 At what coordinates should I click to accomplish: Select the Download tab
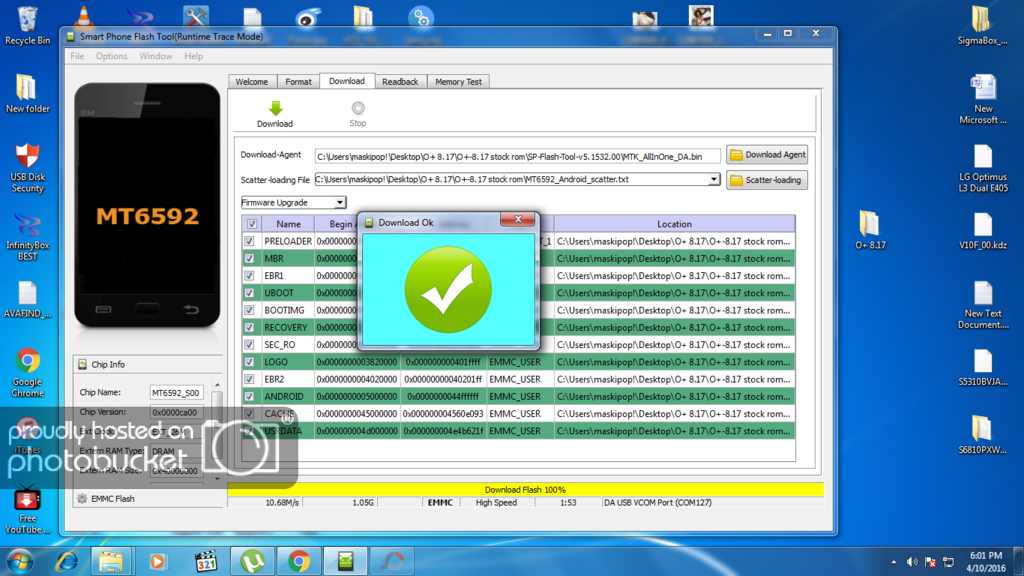click(x=347, y=81)
